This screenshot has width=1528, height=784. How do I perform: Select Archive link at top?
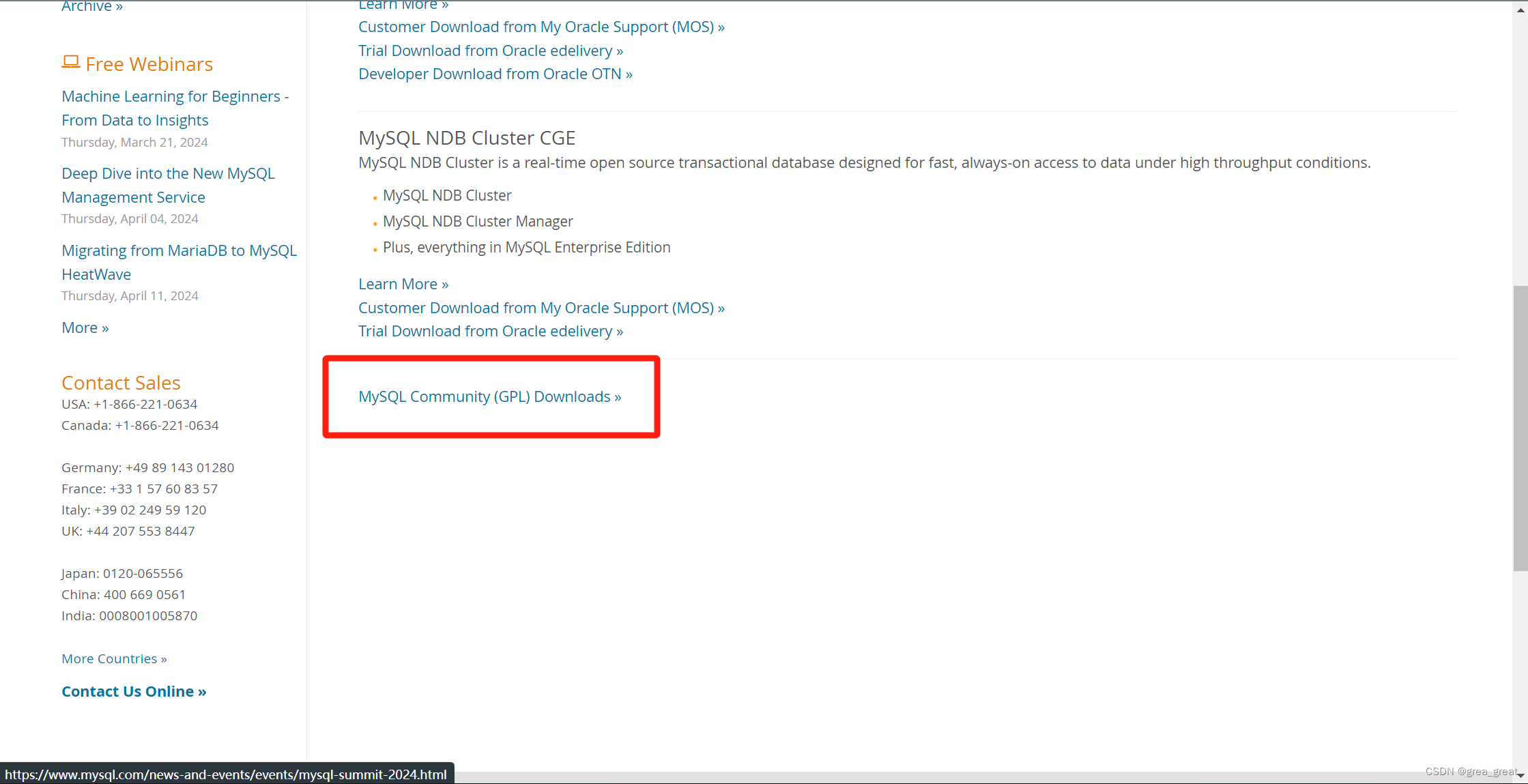92,7
